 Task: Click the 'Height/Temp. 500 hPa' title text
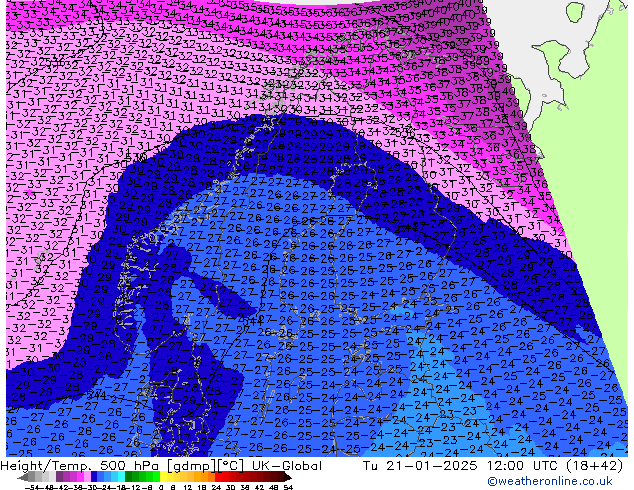[80, 466]
